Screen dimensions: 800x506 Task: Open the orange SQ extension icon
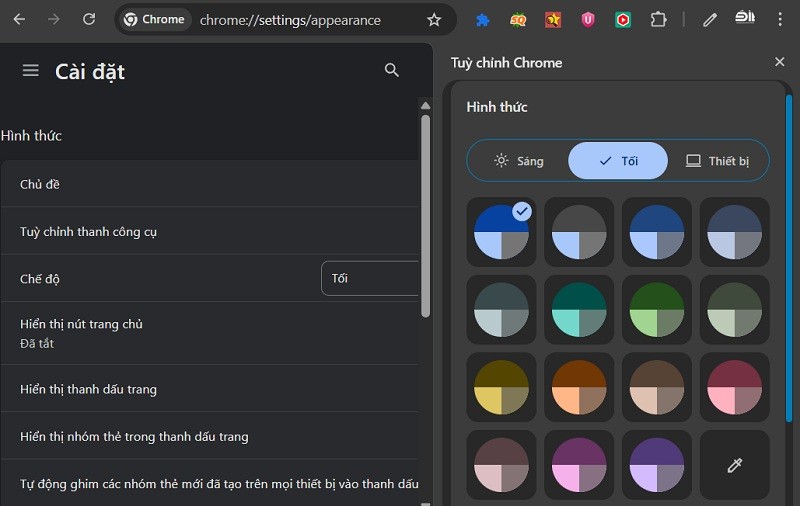tap(518, 20)
